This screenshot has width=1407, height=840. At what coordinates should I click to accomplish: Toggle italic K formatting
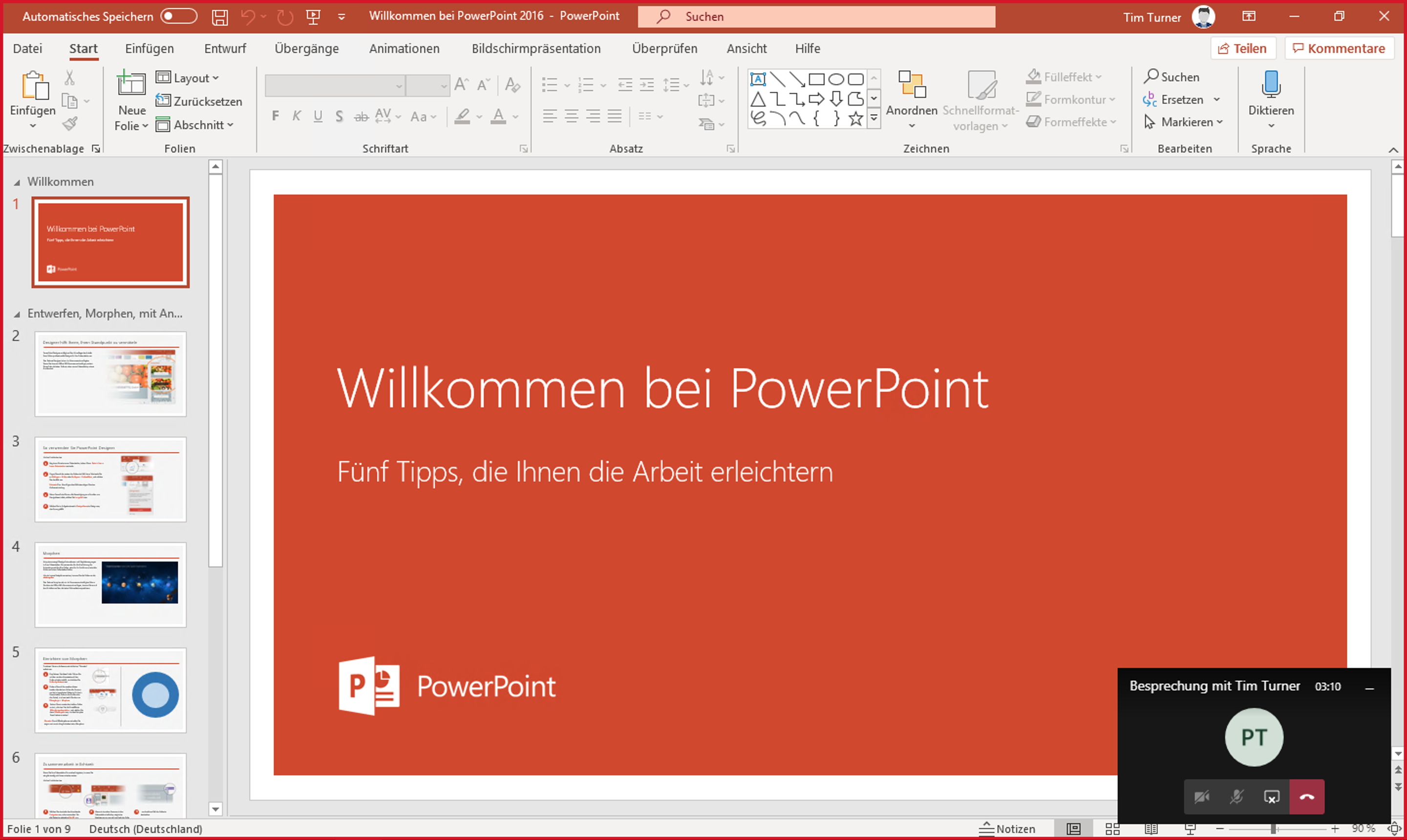[296, 116]
